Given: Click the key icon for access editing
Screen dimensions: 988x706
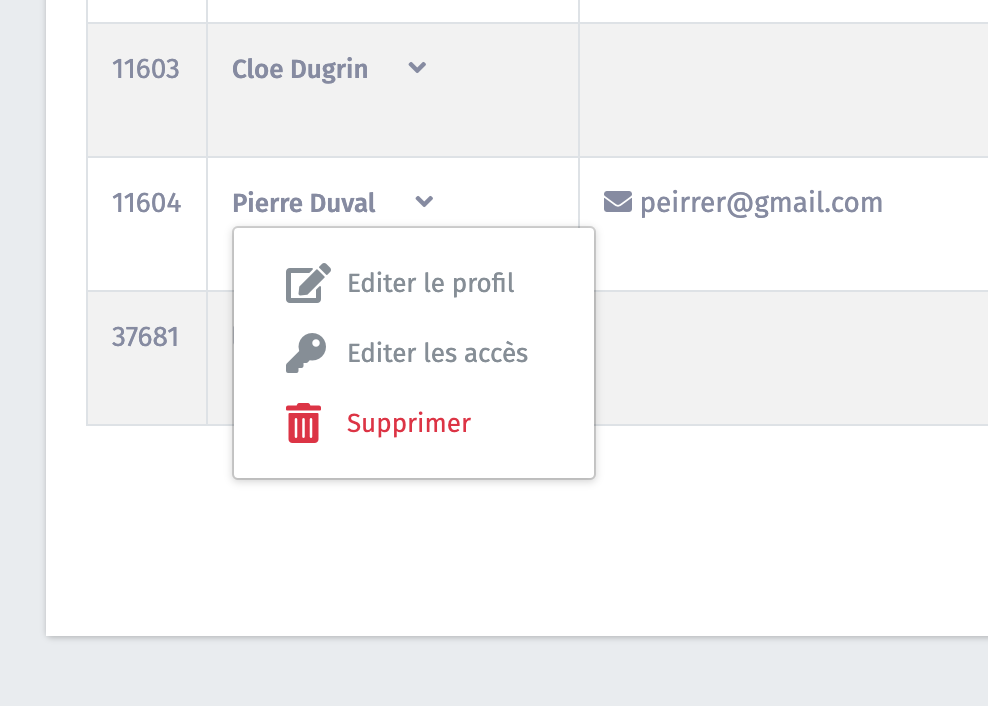Looking at the screenshot, I should pos(306,353).
